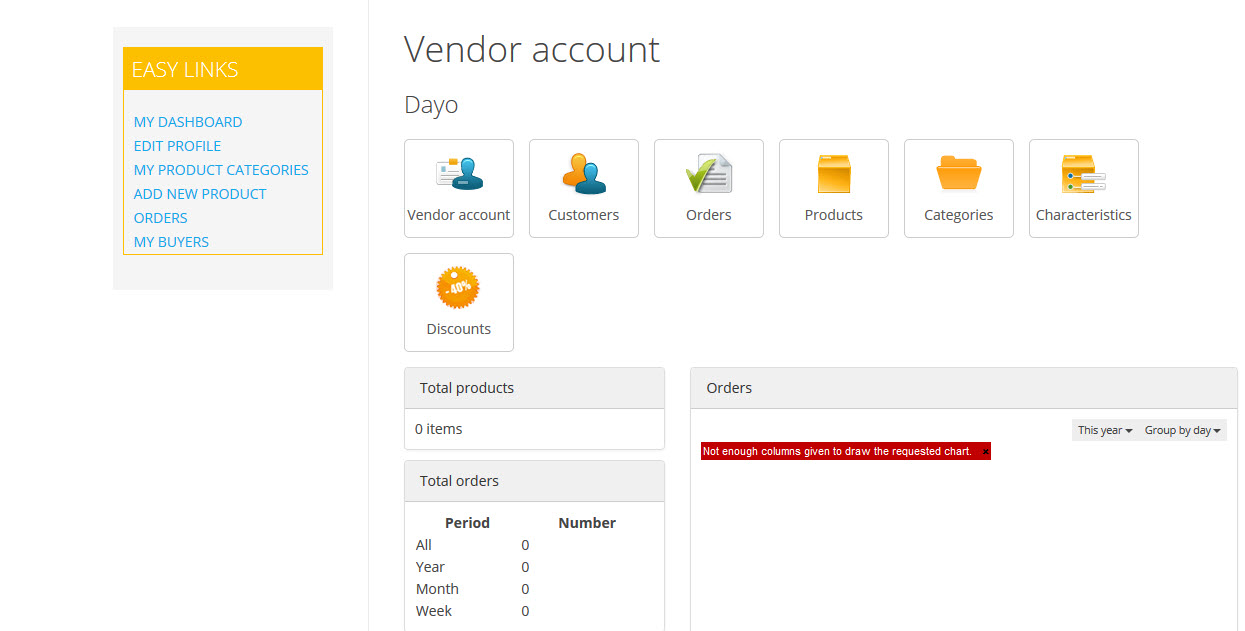Screen dimensions: 1245x631
Task: Open the Characteristics icon tile
Action: tap(1084, 188)
